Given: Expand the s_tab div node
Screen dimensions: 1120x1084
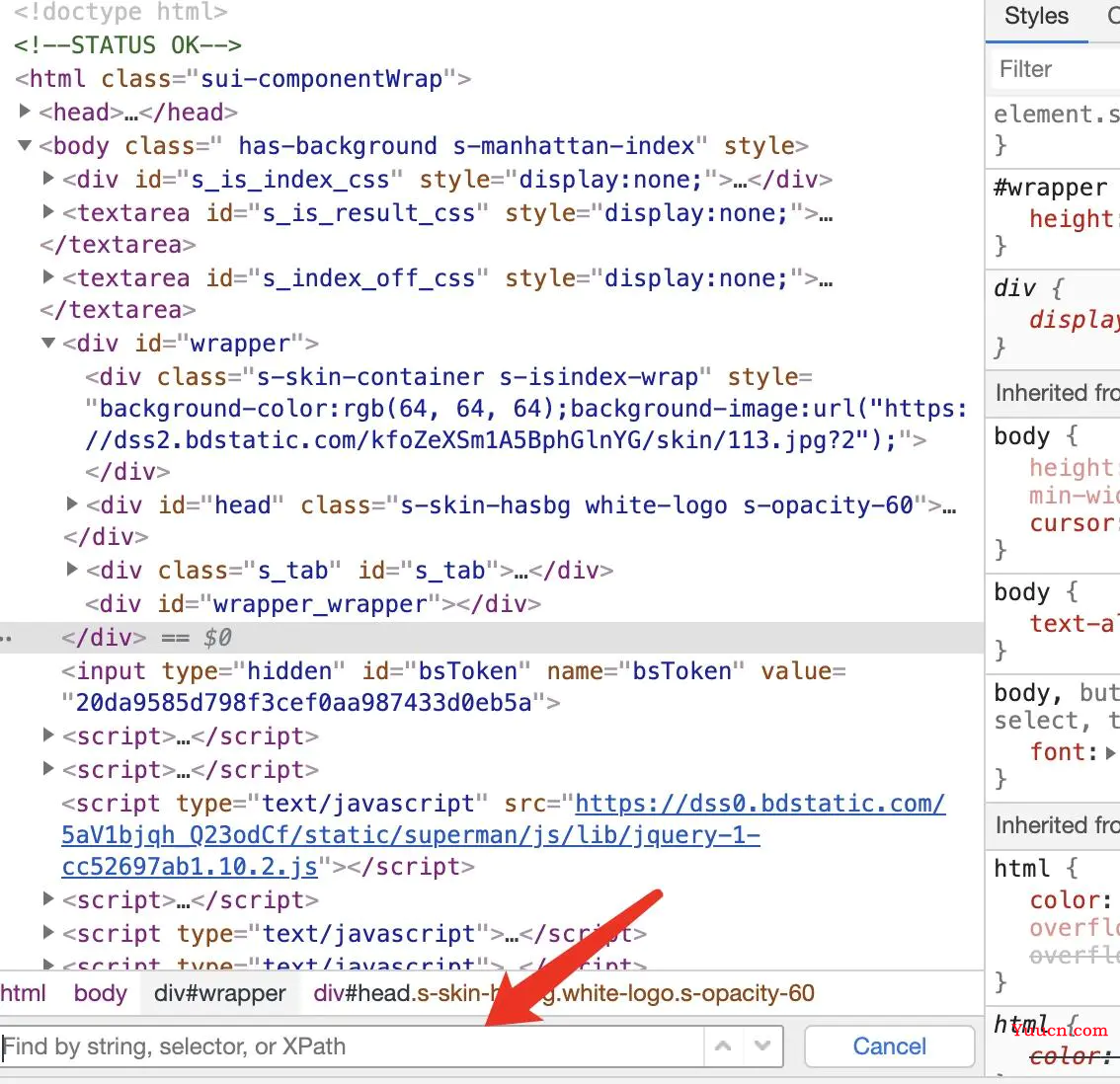Looking at the screenshot, I should pyautogui.click(x=72, y=569).
